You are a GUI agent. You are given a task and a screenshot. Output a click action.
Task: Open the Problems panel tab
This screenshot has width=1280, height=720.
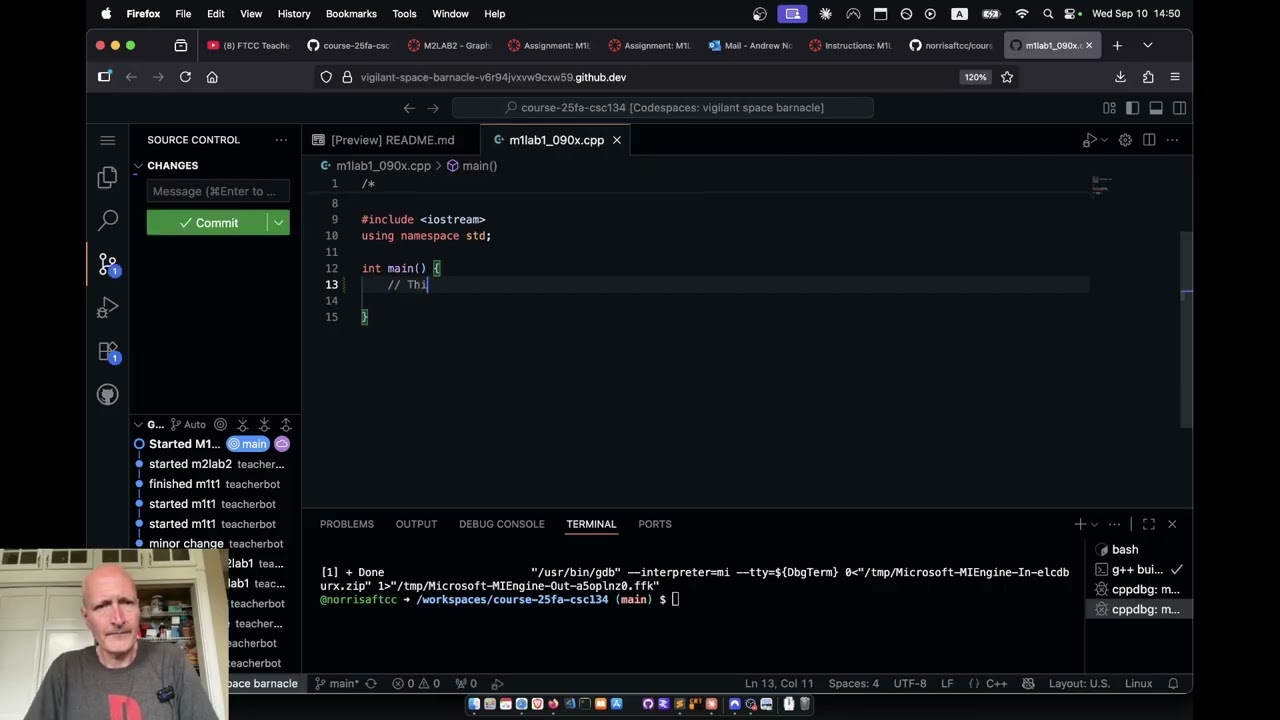[347, 524]
